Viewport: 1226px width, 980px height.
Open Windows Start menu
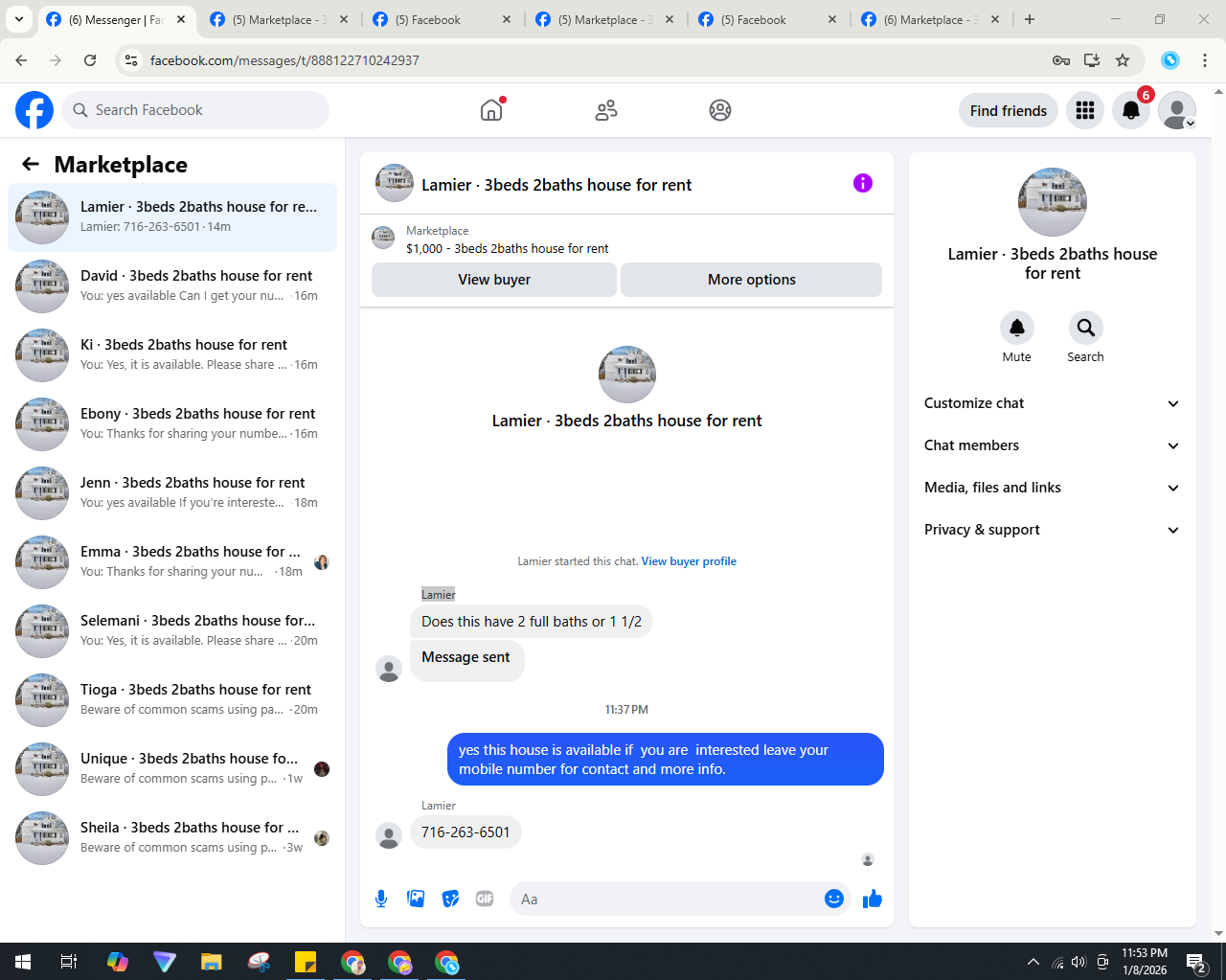pos(23,962)
